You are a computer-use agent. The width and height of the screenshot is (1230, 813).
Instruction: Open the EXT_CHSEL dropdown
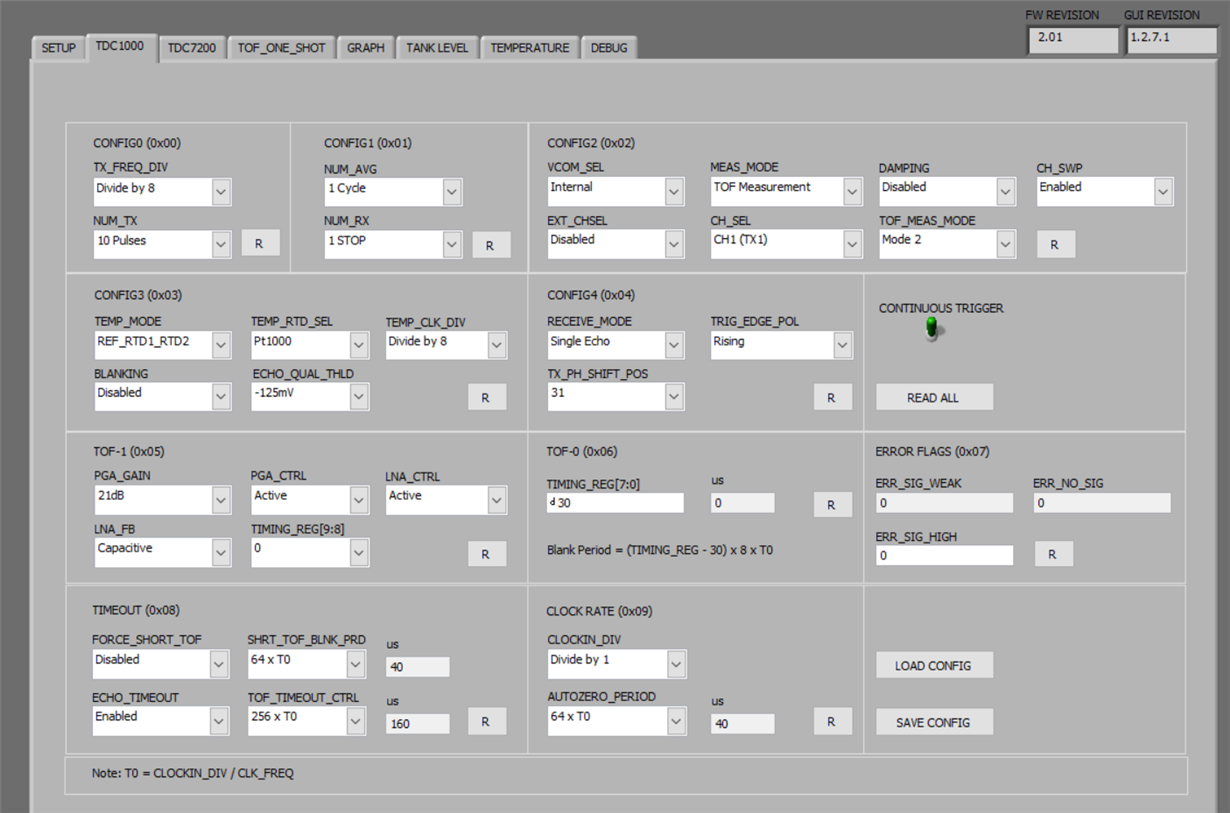coord(616,244)
